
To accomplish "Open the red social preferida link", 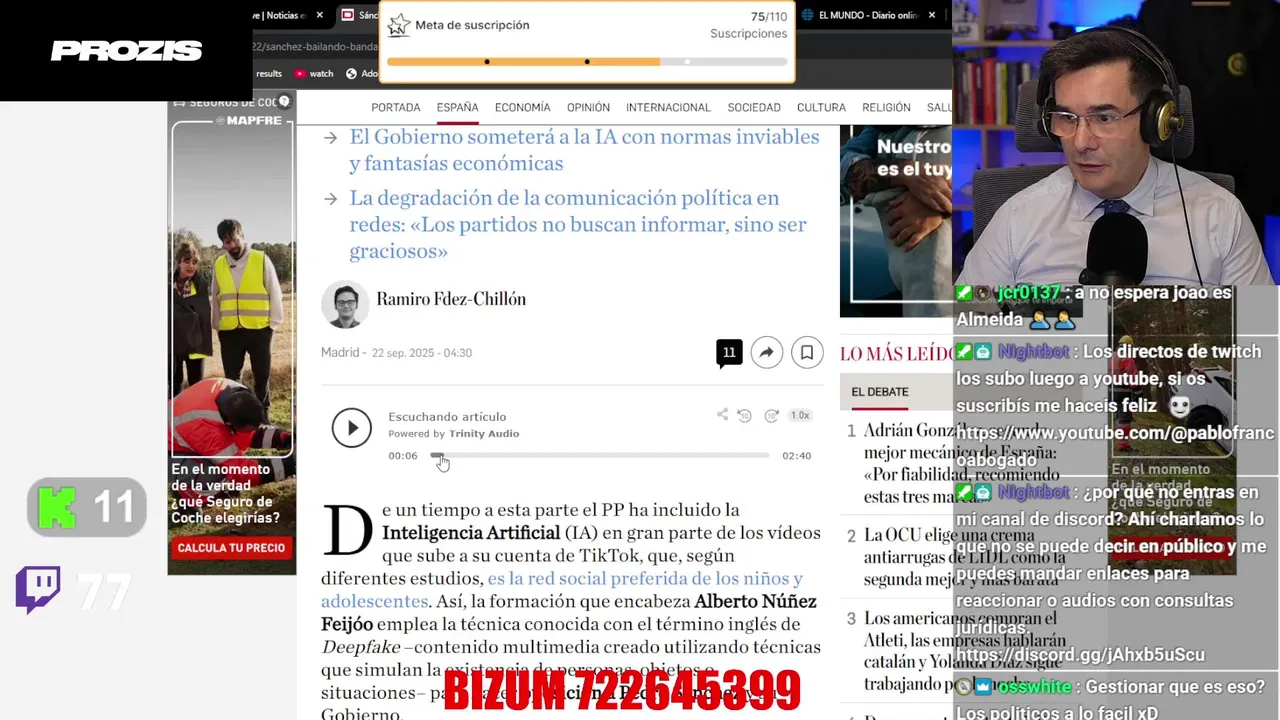I will 561,590.
